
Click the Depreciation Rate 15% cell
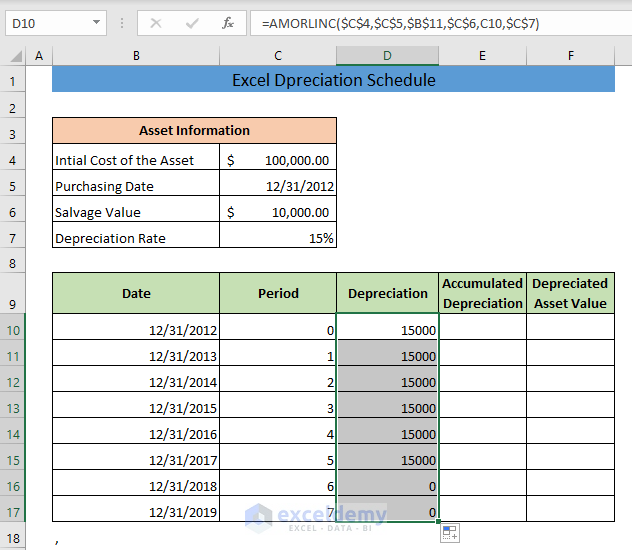tap(278, 238)
